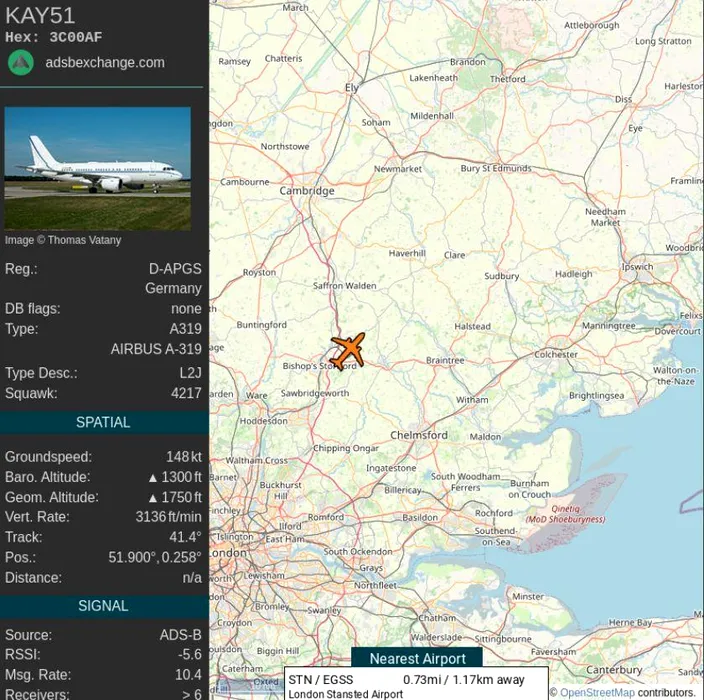This screenshot has width=704, height=700.
Task: Collapse the SPATIAL section header
Action: 104,422
